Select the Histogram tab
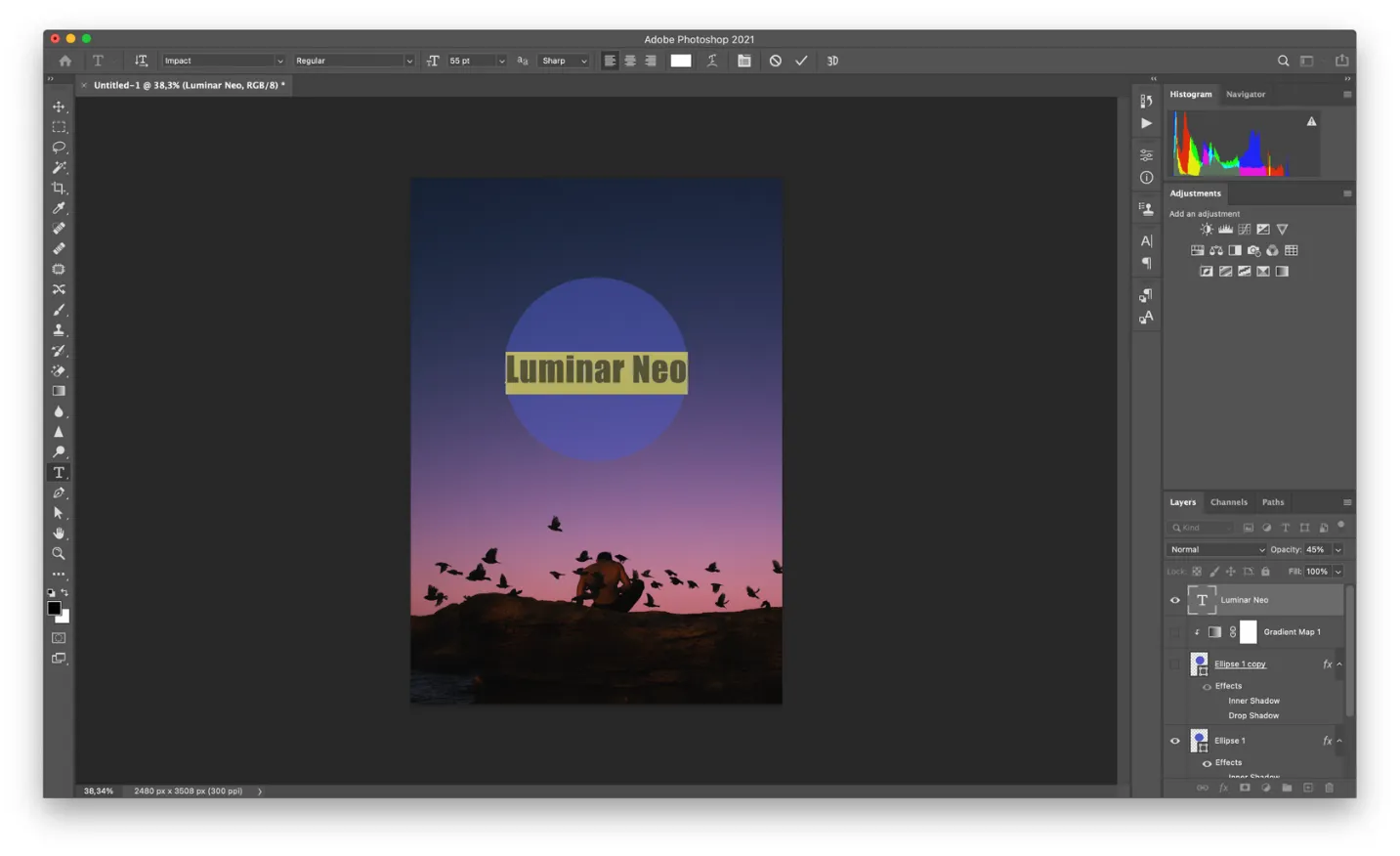 pos(1191,94)
